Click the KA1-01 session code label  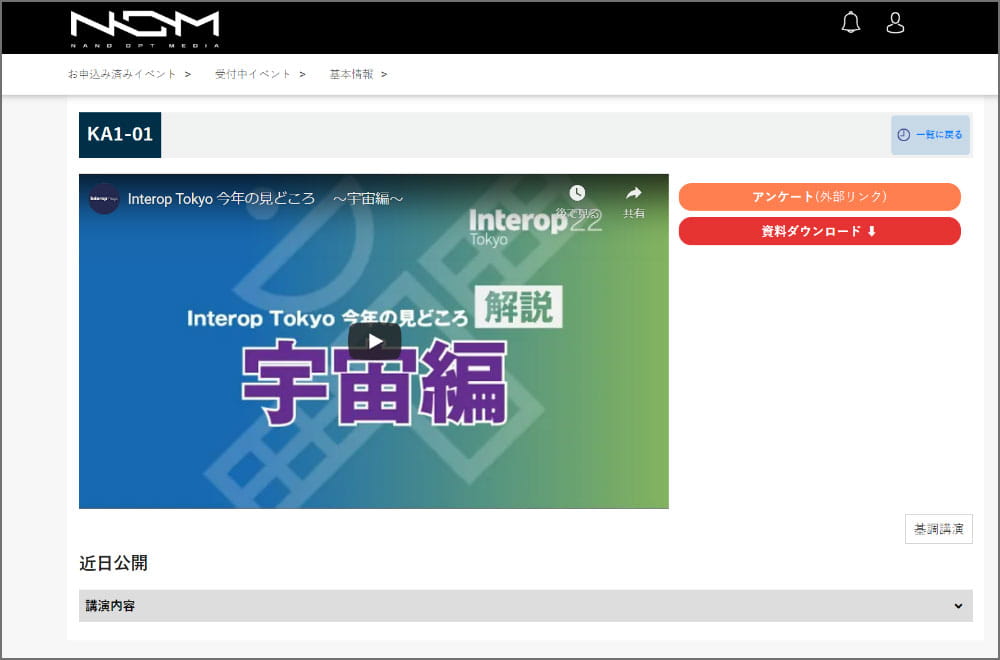pyautogui.click(x=120, y=135)
